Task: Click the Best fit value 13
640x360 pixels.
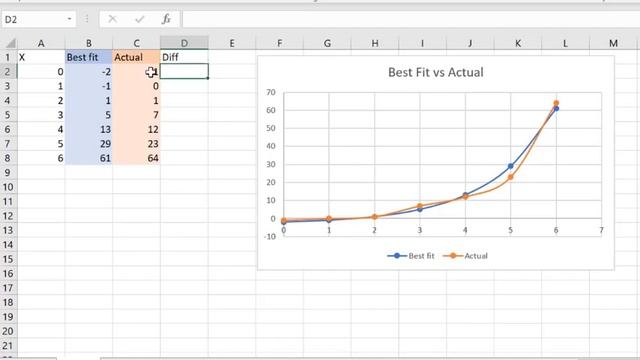Action: point(89,129)
